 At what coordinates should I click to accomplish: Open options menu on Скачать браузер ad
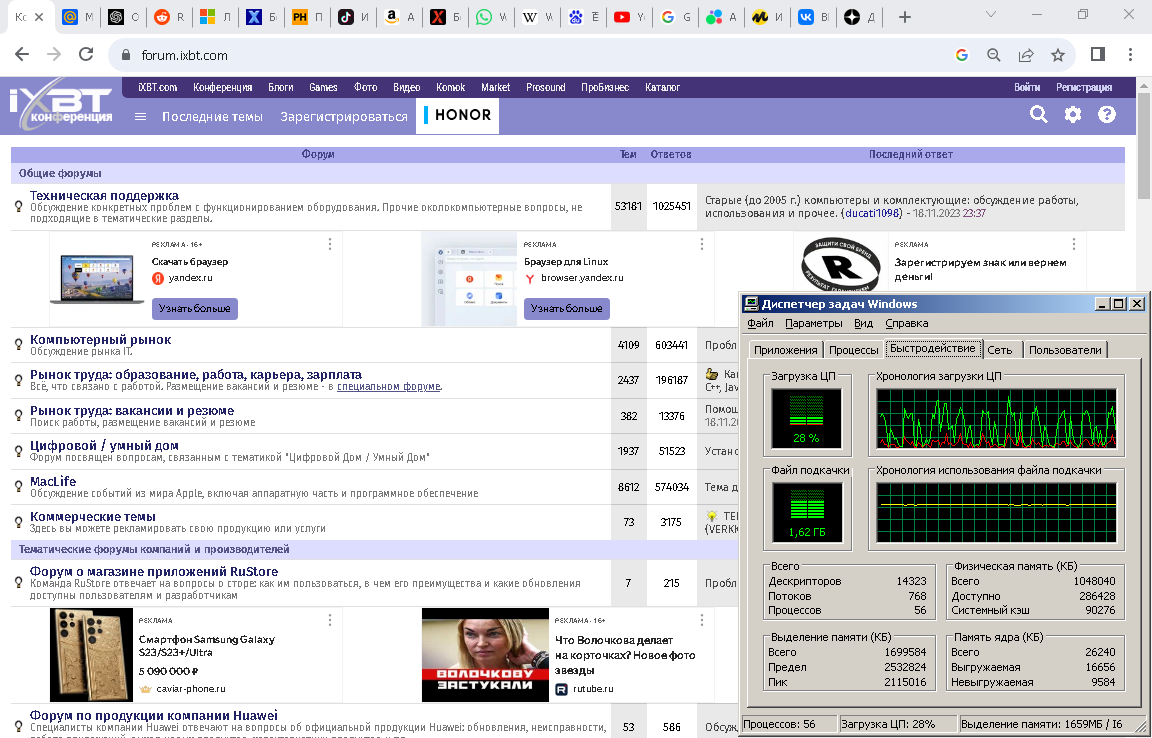coord(331,244)
